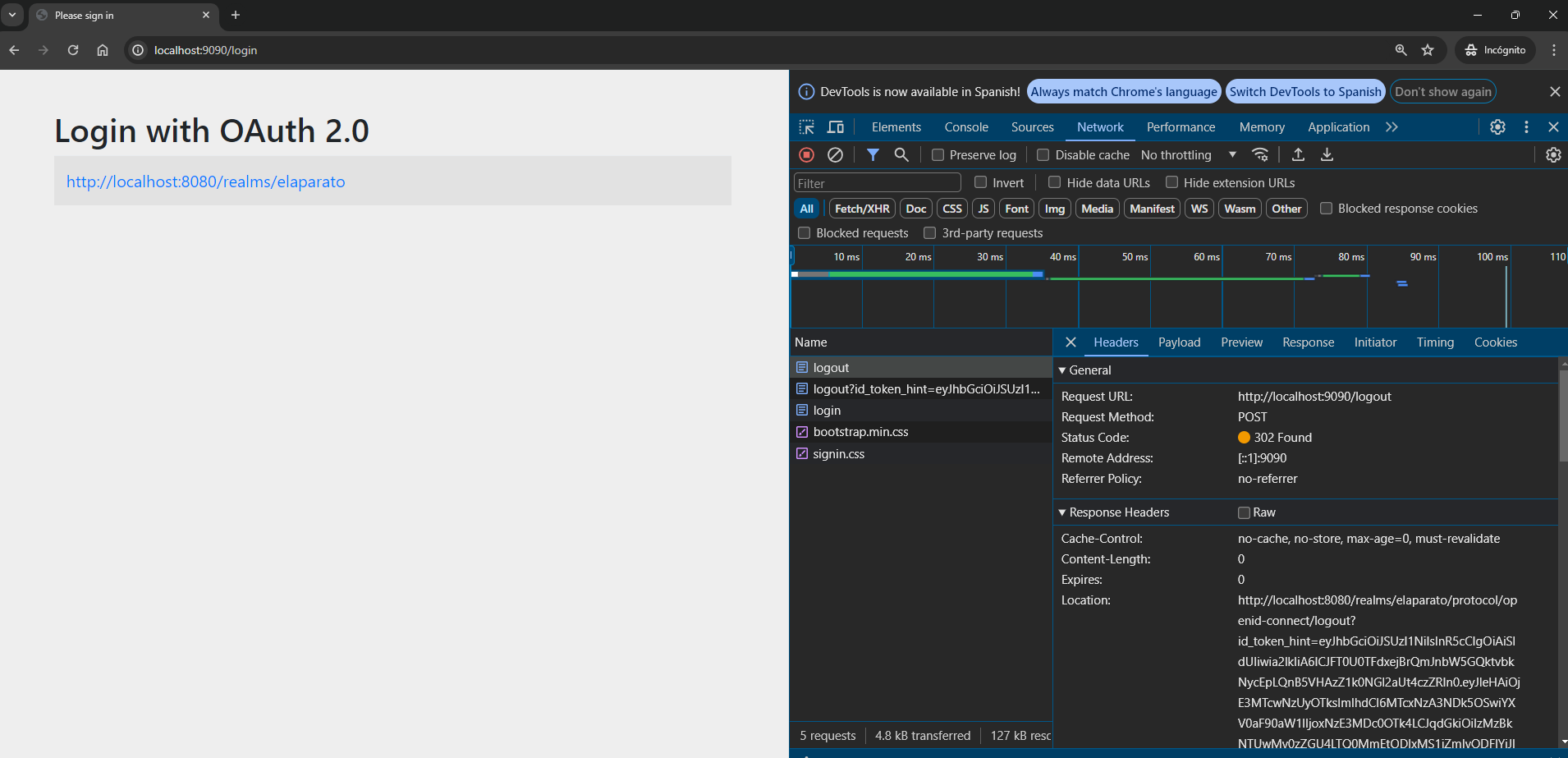Image resolution: width=1568 pixels, height=758 pixels.
Task: Filter requests by Fetch/XHR
Action: pos(862,209)
